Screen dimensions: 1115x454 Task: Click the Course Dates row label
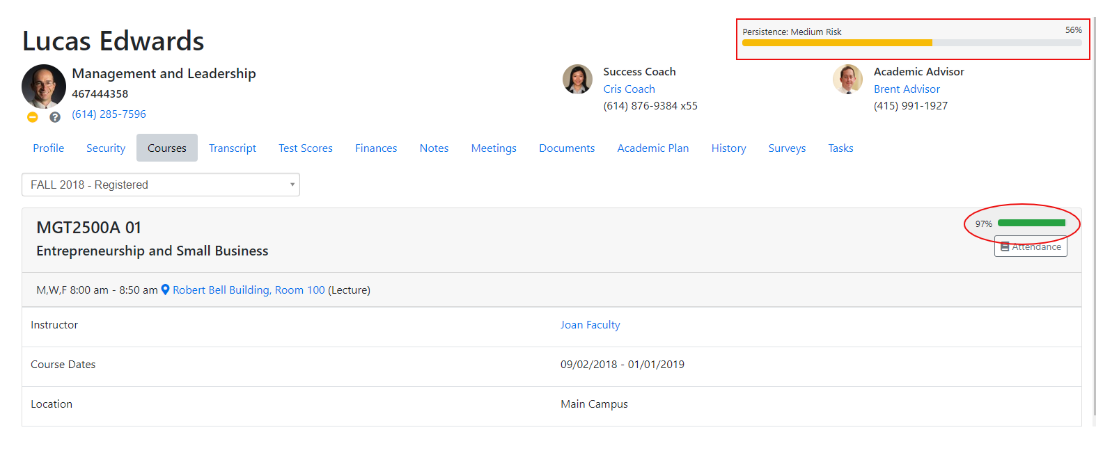(63, 364)
